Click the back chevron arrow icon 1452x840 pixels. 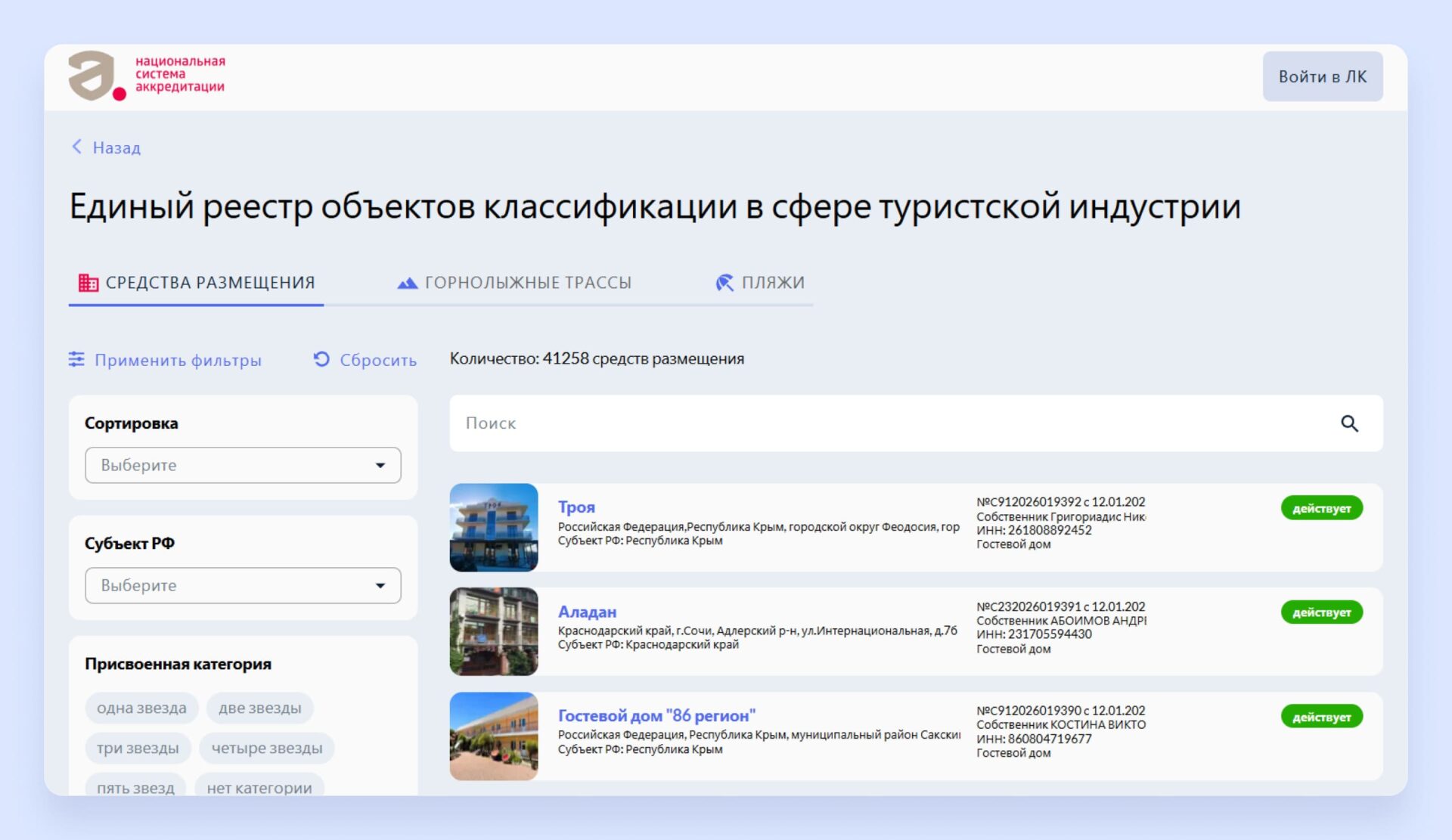(x=76, y=147)
